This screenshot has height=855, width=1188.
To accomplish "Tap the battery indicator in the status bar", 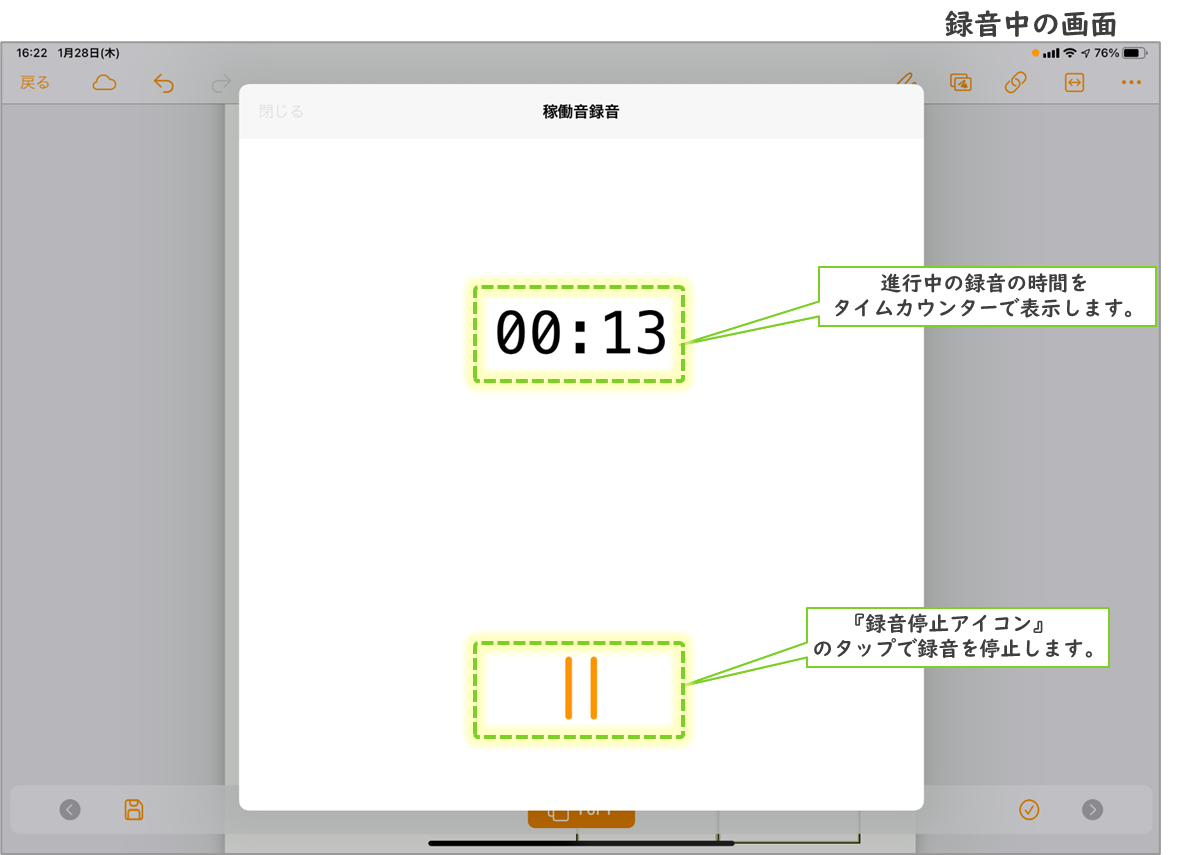I will coord(1134,53).
